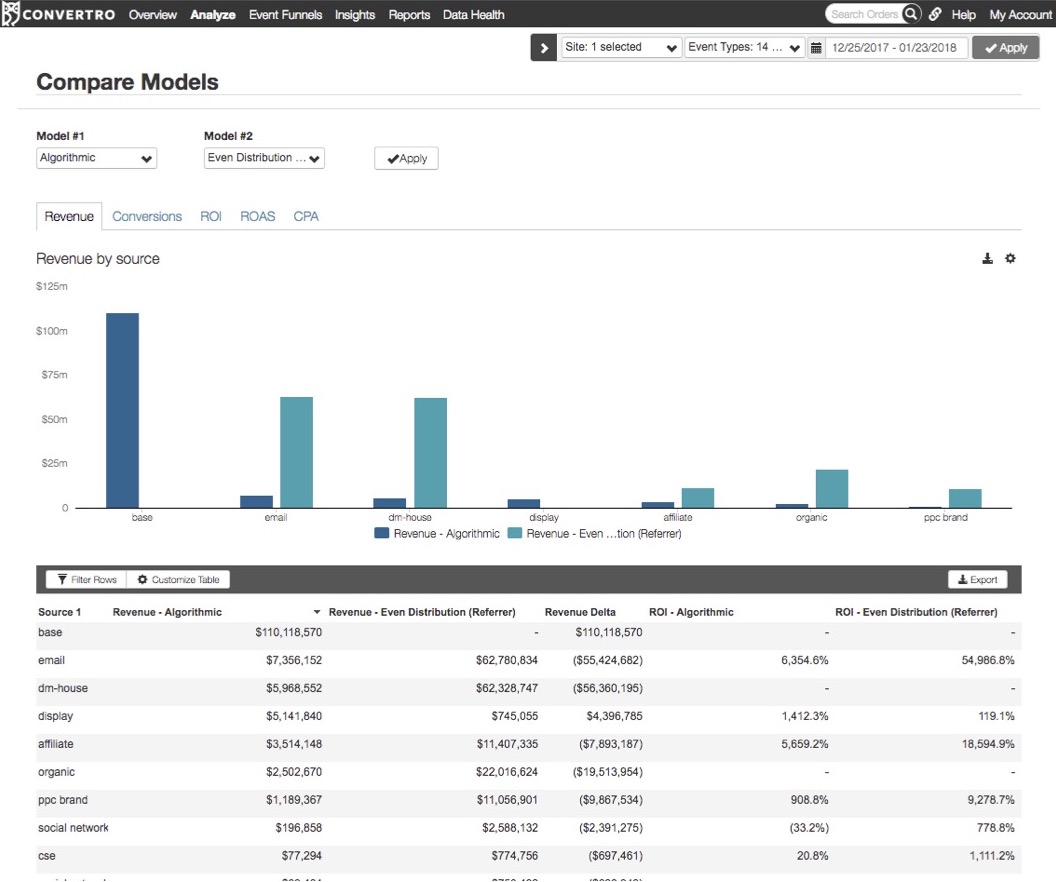Click the Convertro logo

[59, 14]
